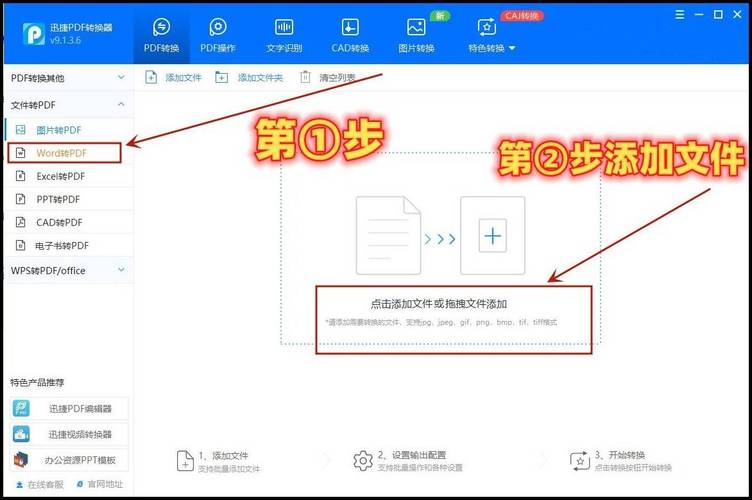Click the 3、开始转换 step text

pos(620,454)
